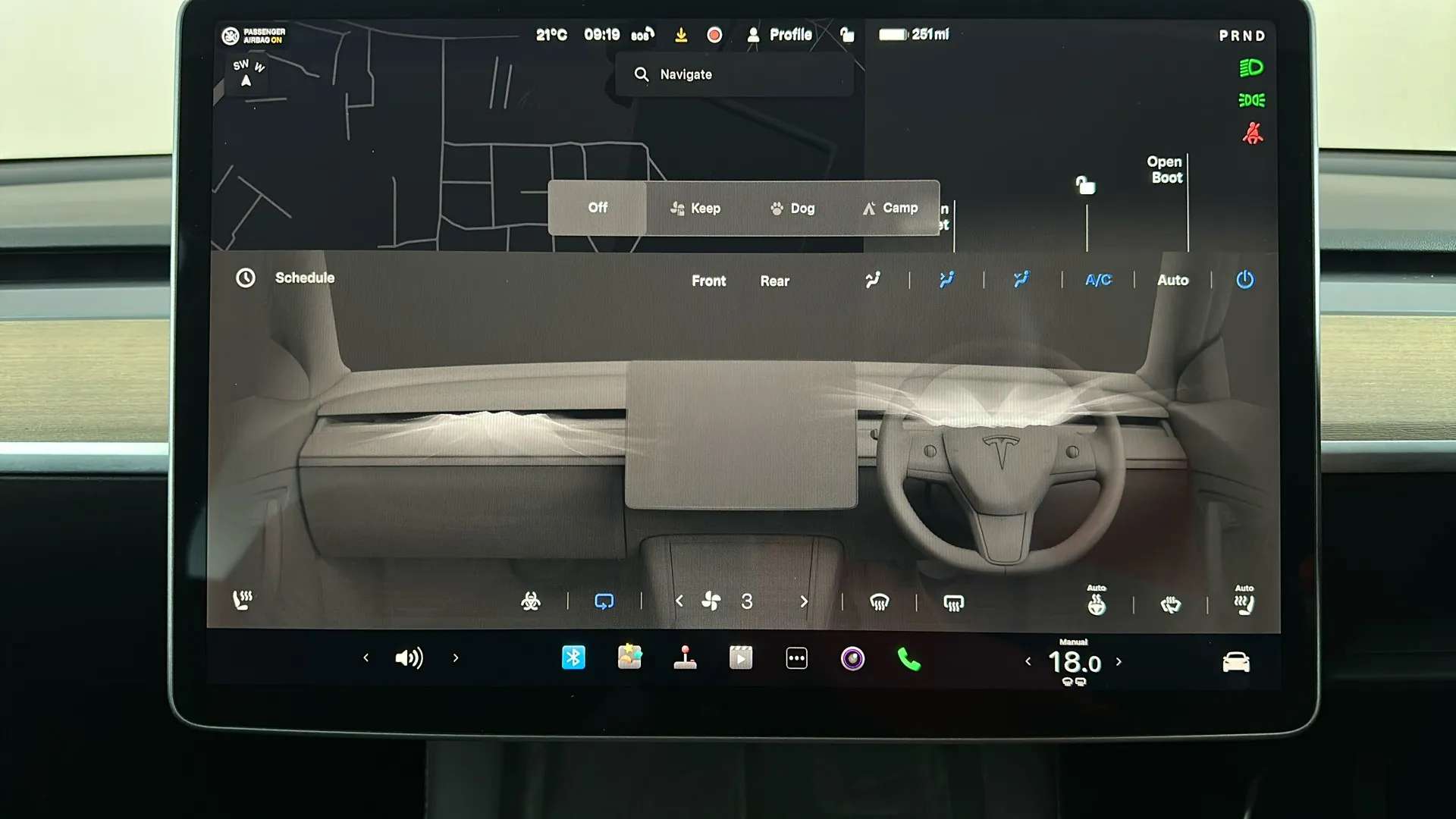
Task: Select Camp mode
Action: coord(890,208)
